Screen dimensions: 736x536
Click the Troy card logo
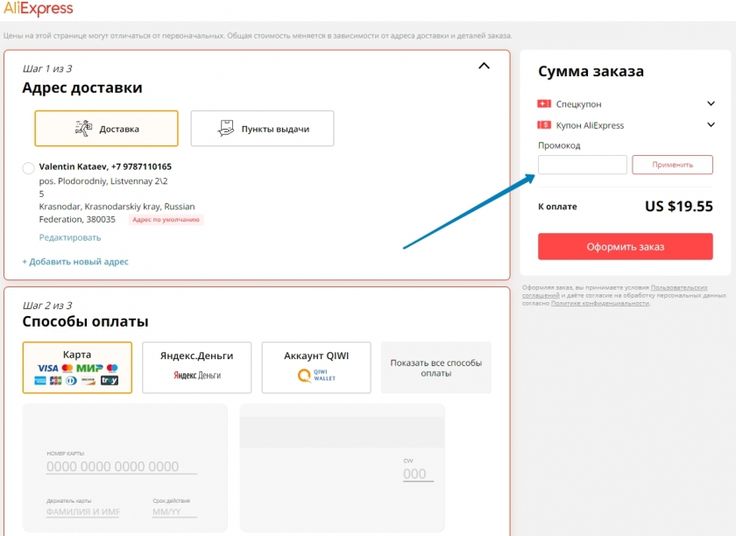point(109,380)
